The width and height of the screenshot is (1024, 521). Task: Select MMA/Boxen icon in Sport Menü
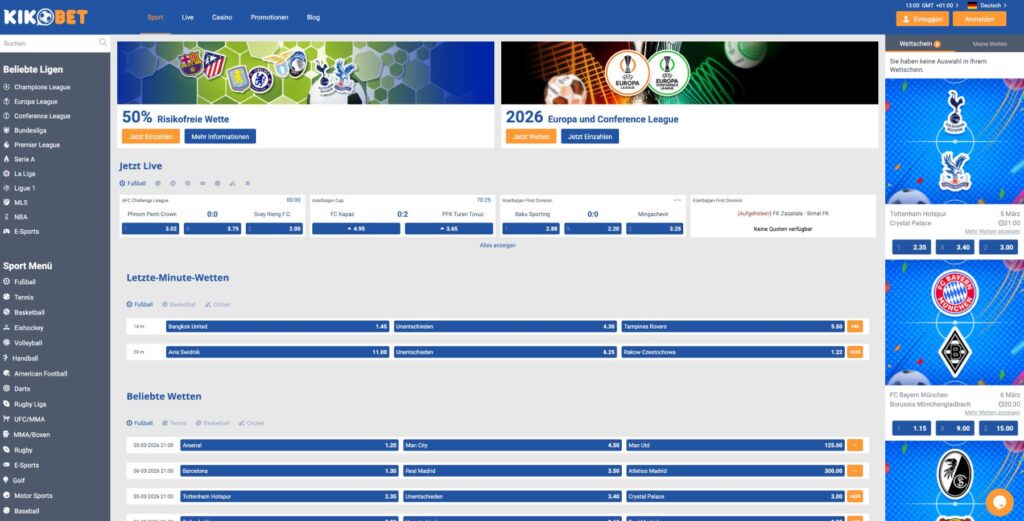pos(7,434)
